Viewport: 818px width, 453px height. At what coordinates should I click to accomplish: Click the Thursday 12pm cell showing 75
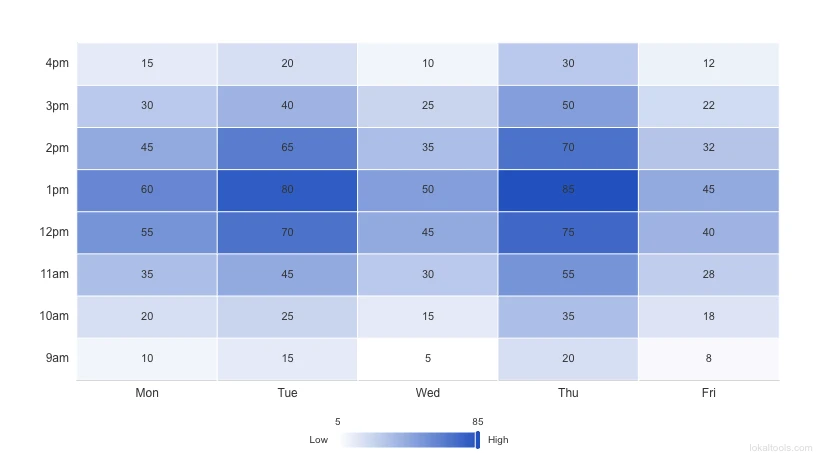click(568, 232)
